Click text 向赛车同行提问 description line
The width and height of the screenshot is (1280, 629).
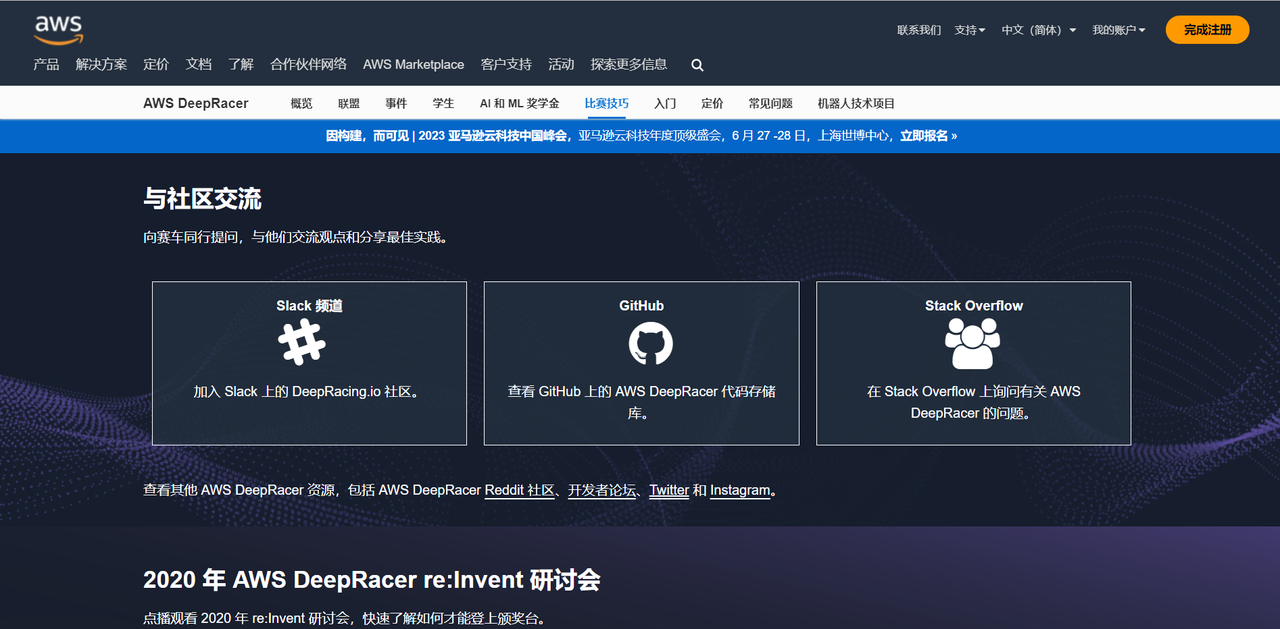[296, 238]
